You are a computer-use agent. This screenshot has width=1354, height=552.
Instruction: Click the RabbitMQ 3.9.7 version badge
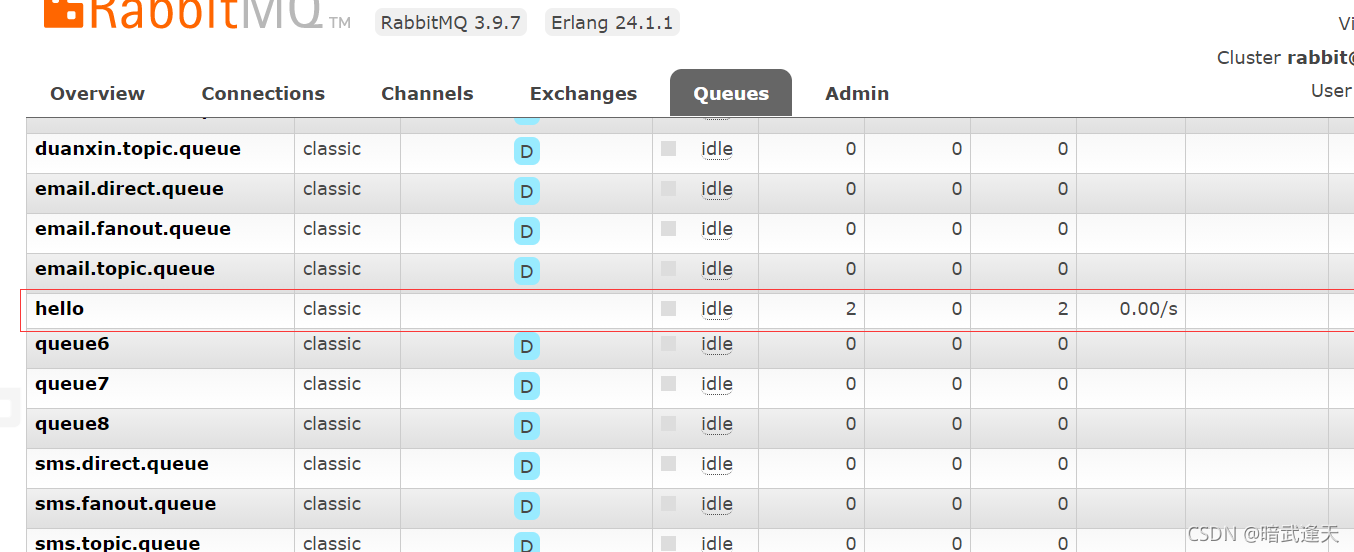451,23
